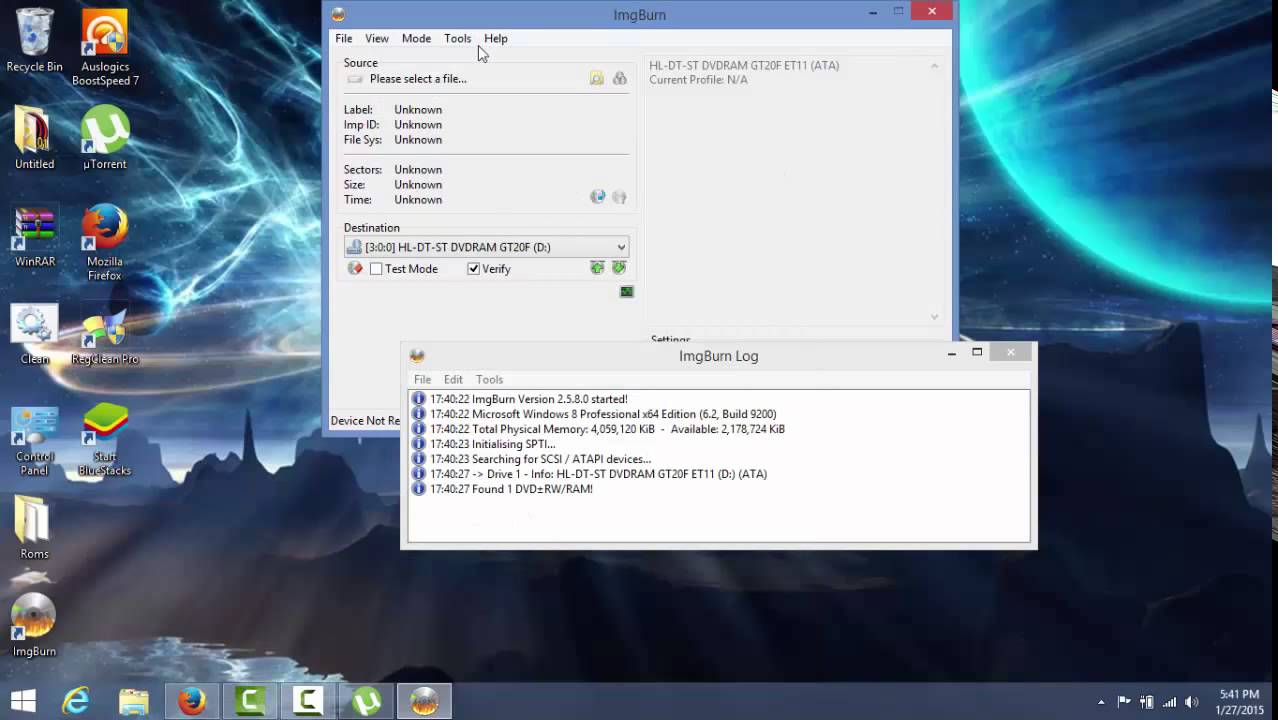The image size is (1278, 720).
Task: Select the WinRAR desktop icon
Action: (x=34, y=236)
